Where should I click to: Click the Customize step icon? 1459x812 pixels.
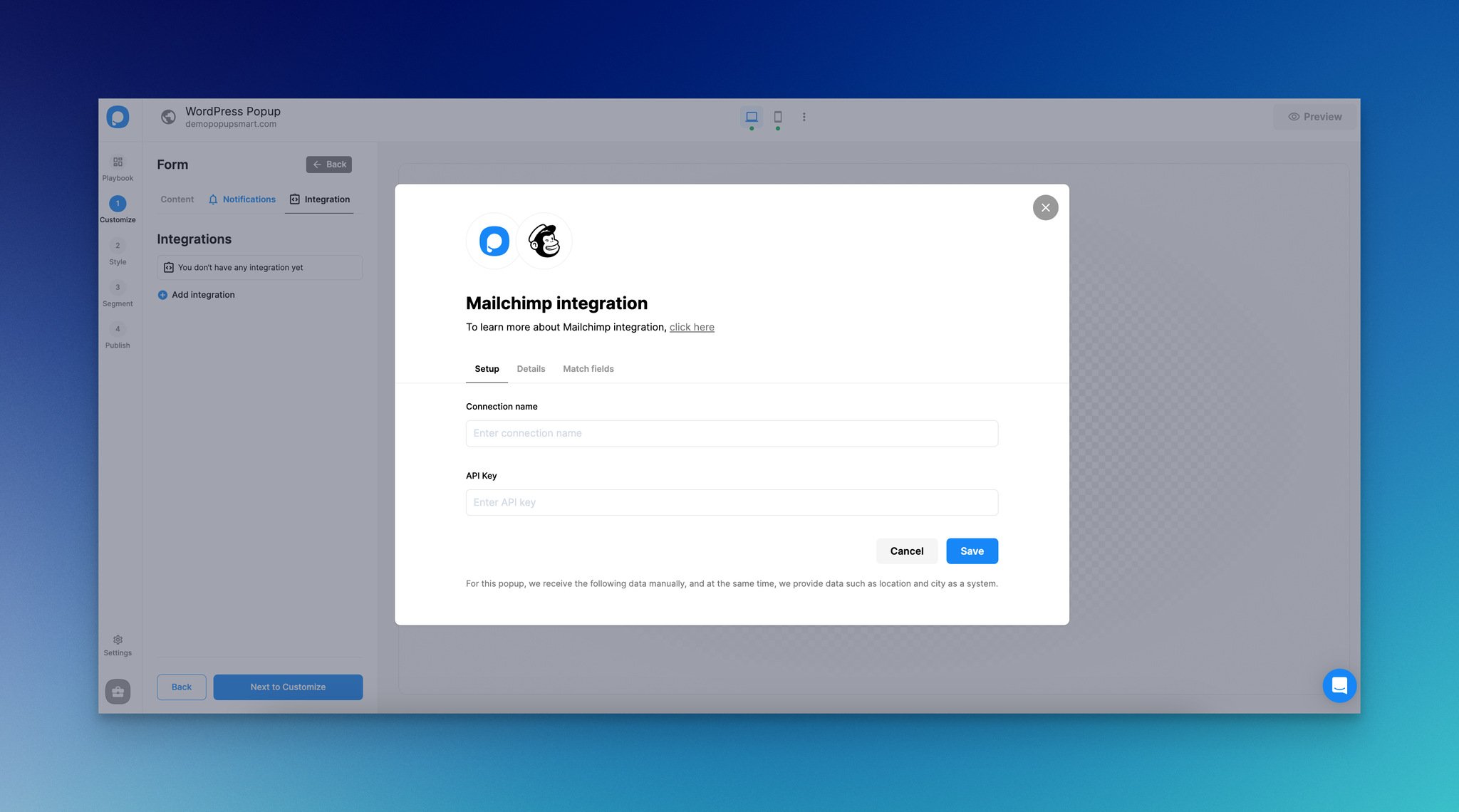[x=117, y=204]
